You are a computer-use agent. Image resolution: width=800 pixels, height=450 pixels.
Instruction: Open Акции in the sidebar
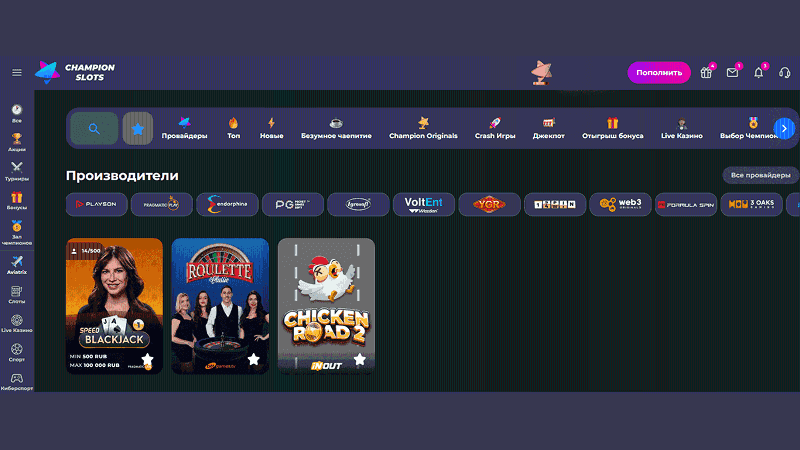(x=17, y=142)
